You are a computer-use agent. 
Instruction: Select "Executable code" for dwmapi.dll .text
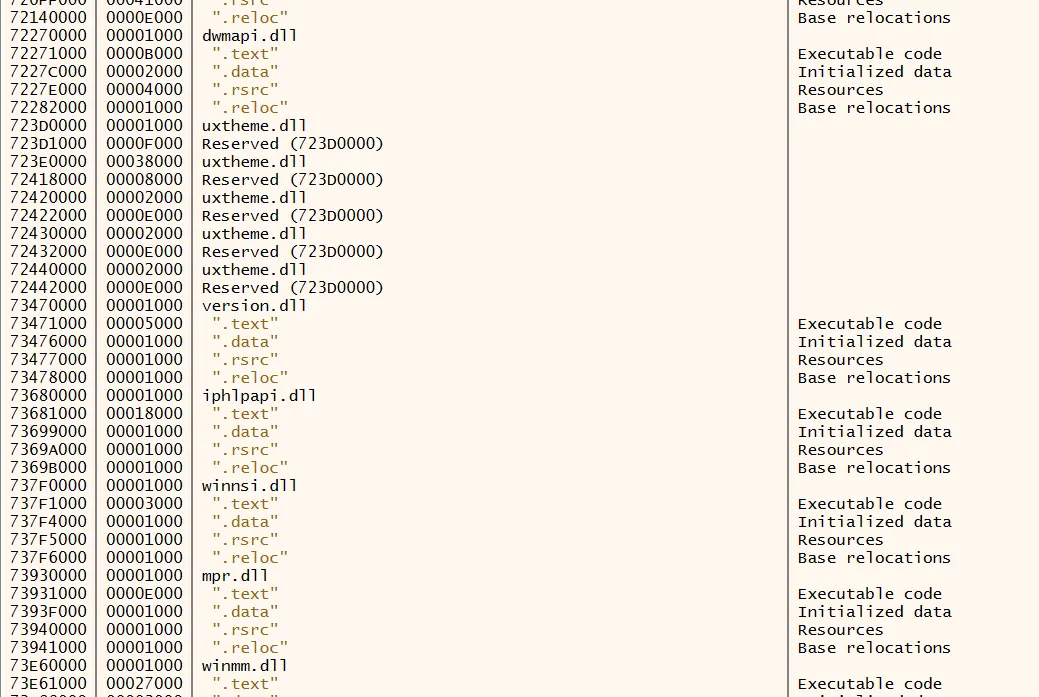tap(869, 54)
